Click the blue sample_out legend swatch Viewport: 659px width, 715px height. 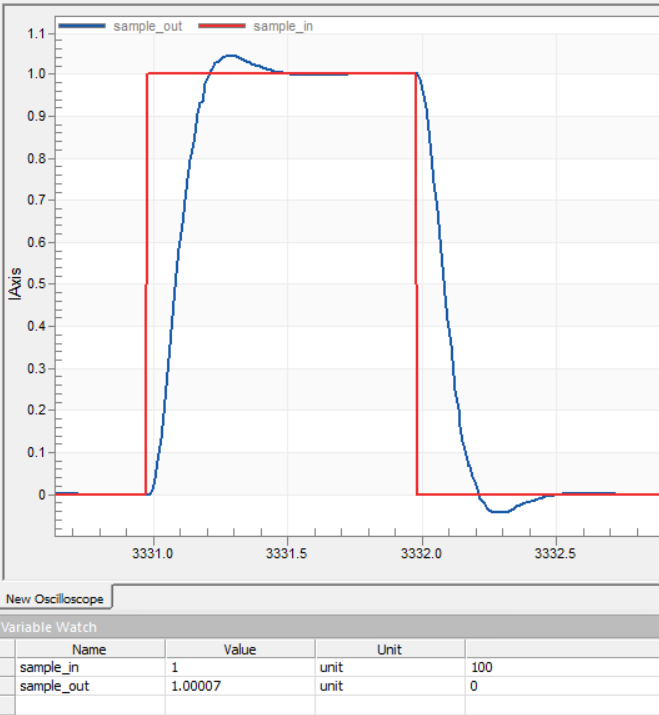tap(82, 26)
